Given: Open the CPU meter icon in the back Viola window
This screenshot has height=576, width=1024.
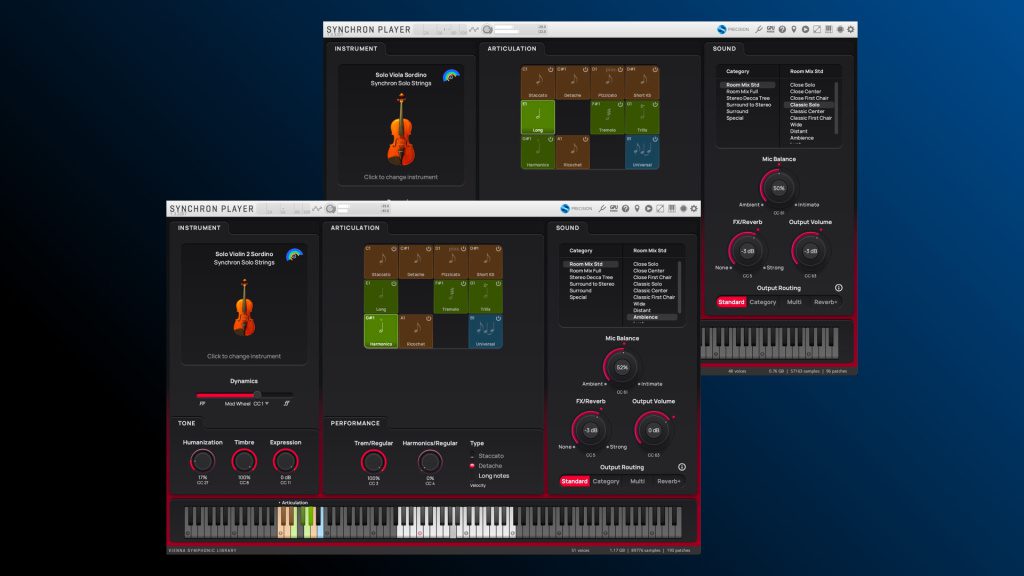Looking at the screenshot, I should pyautogui.click(x=771, y=29).
